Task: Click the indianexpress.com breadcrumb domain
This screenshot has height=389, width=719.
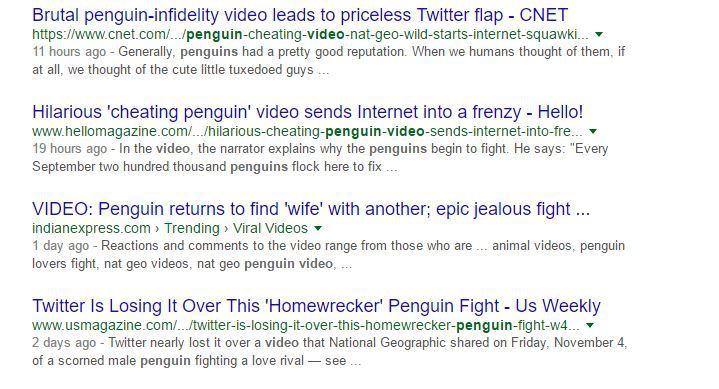Action: pos(91,228)
